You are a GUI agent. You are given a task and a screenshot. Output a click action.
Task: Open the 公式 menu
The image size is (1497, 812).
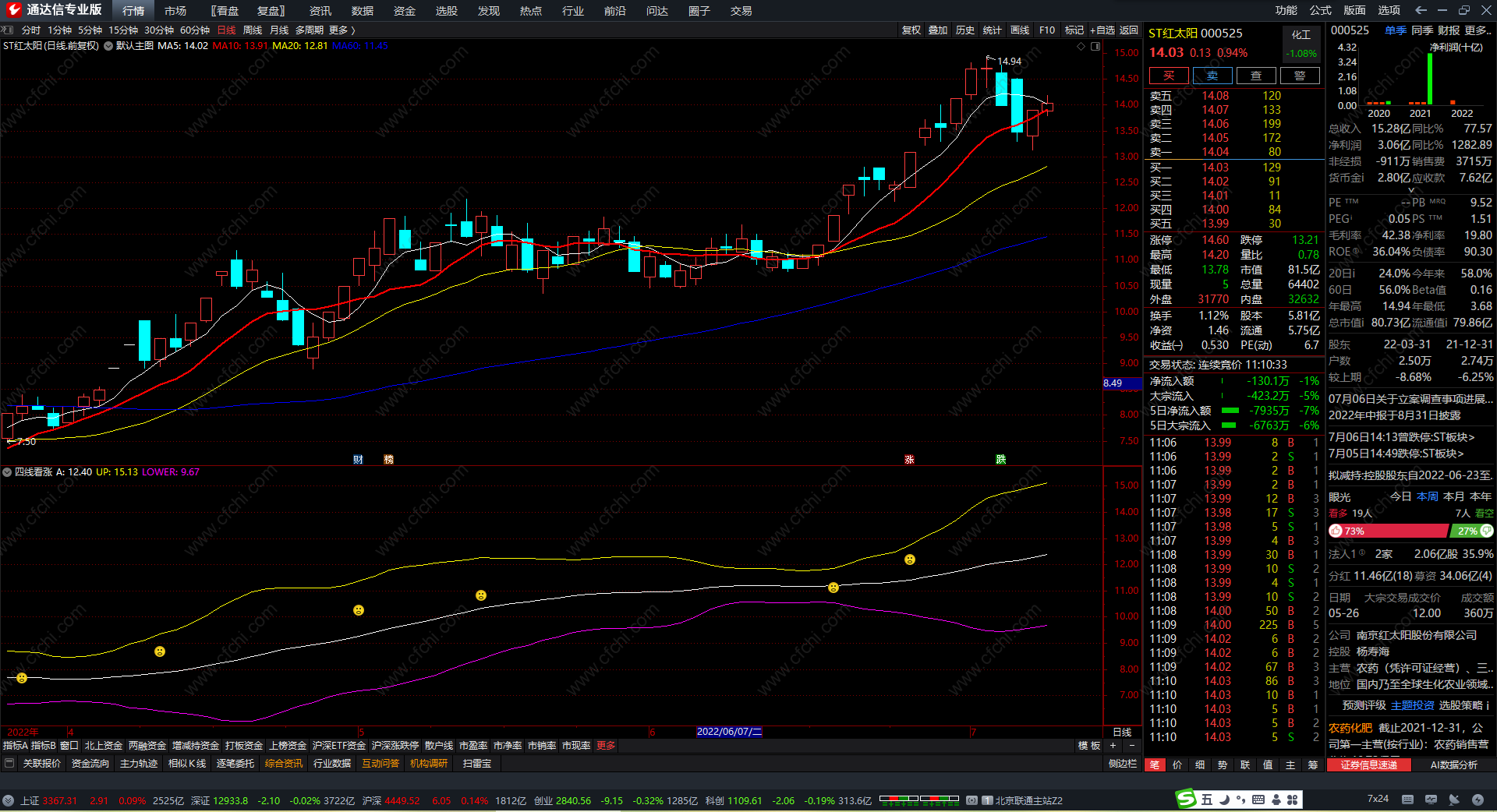point(1321,10)
